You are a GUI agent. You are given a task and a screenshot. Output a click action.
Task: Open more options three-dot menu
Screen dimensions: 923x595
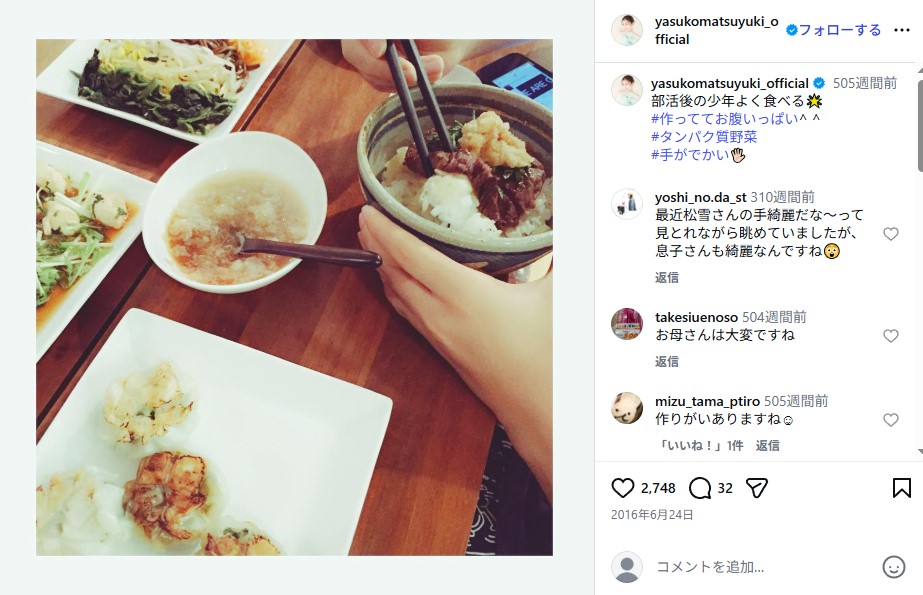(901, 30)
